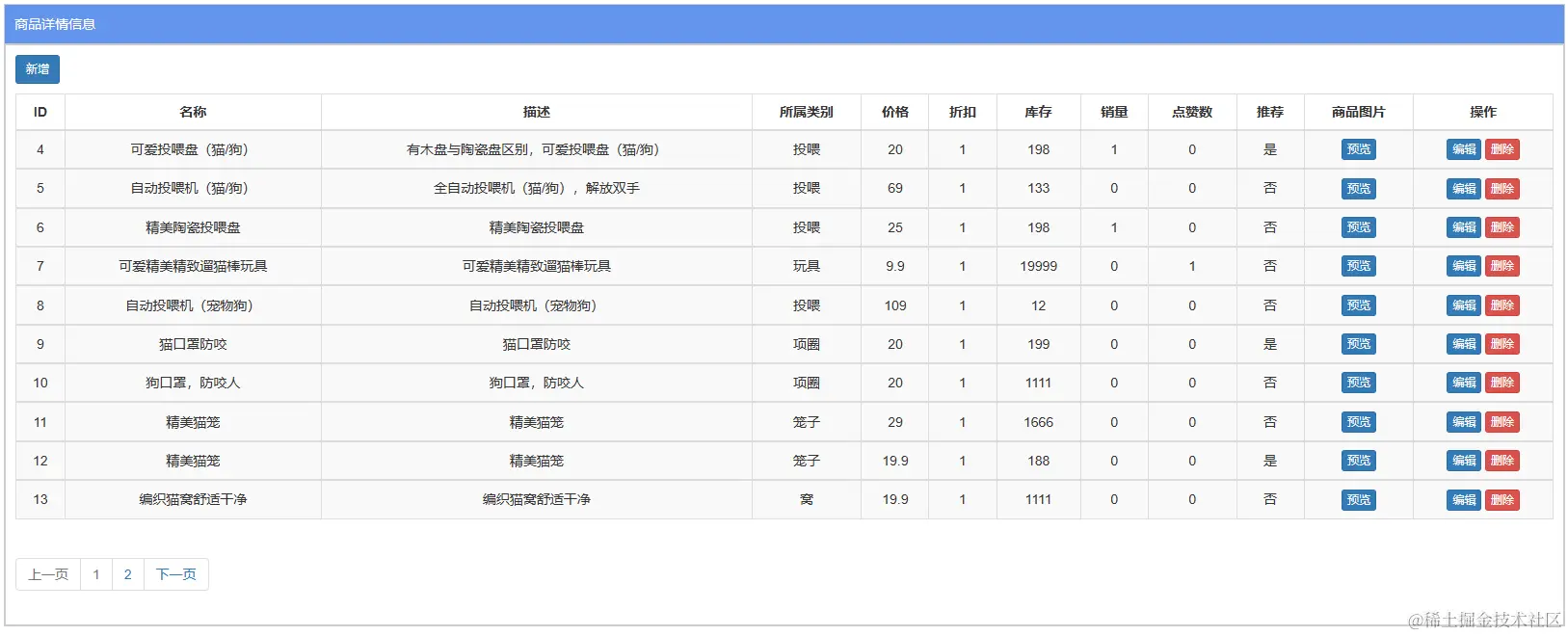Select stock value 188

1038,461
